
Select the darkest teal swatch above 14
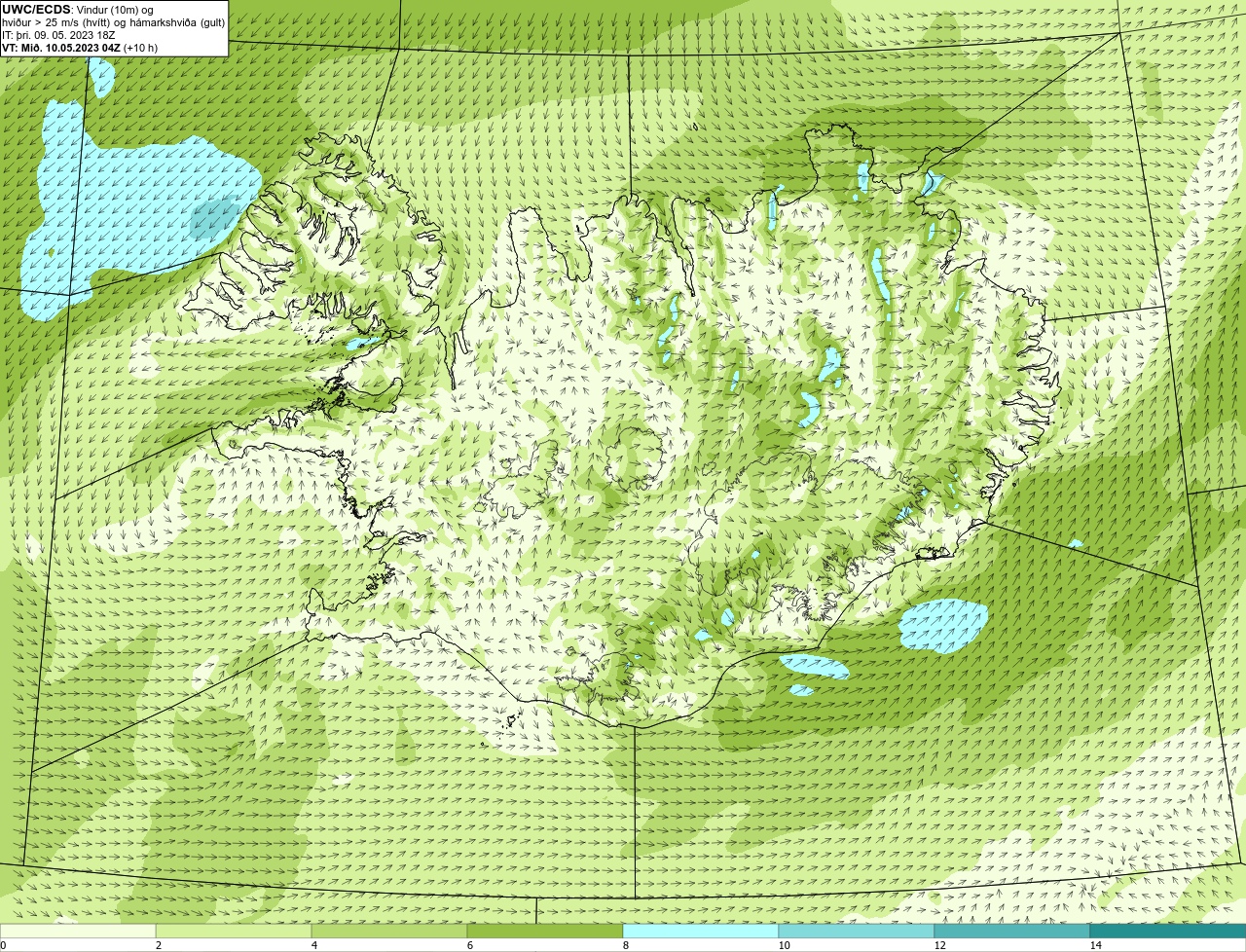pyautogui.click(x=1168, y=931)
